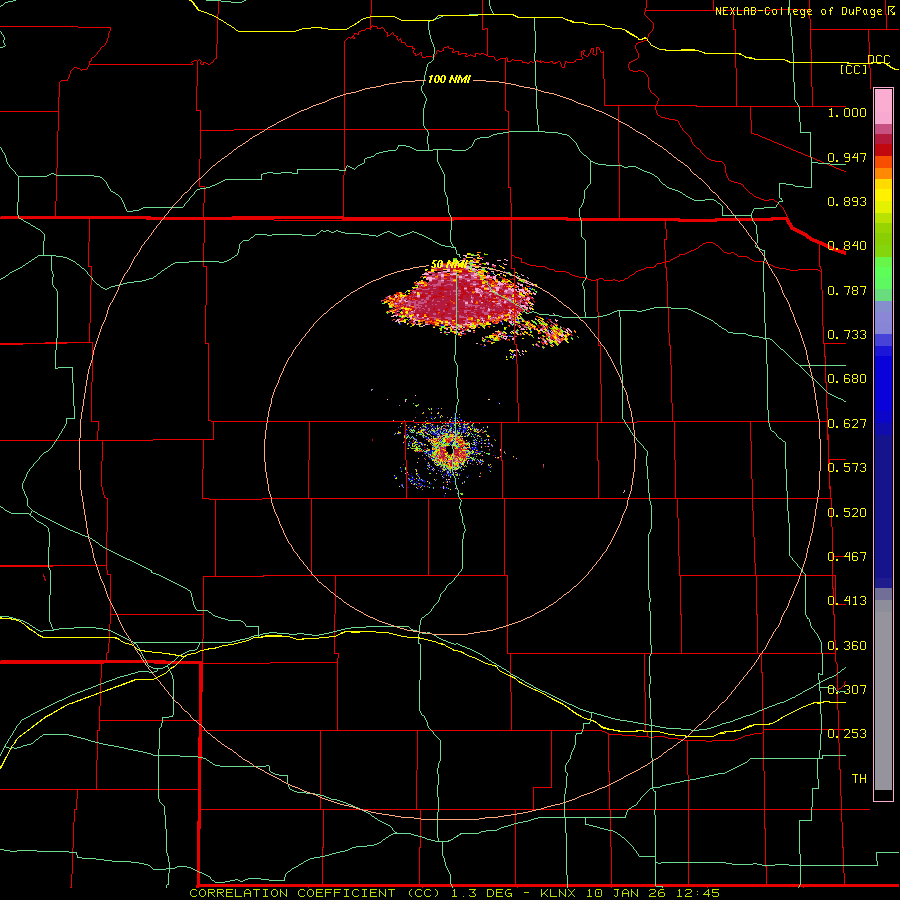Click the 0.307 scale label
900x900 pixels.
coord(847,689)
